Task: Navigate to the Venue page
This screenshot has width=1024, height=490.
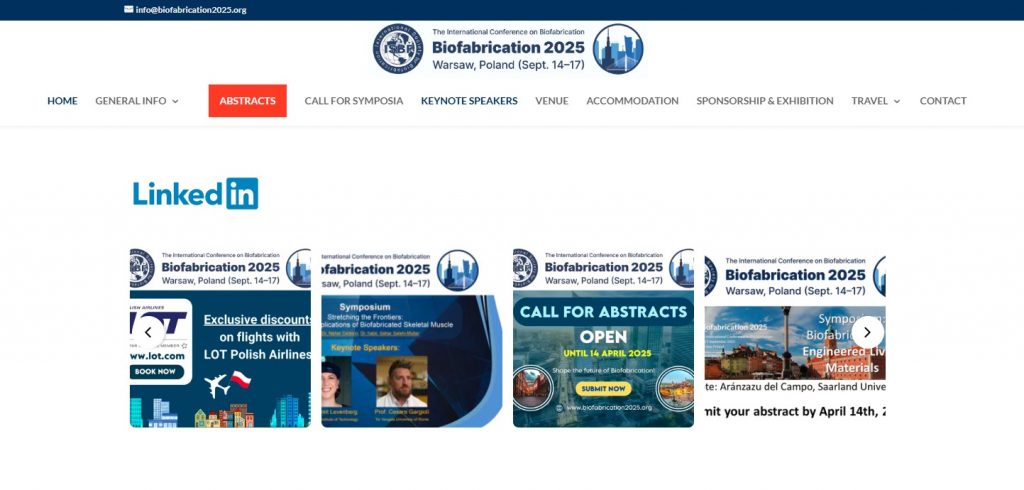Action: 551,101
